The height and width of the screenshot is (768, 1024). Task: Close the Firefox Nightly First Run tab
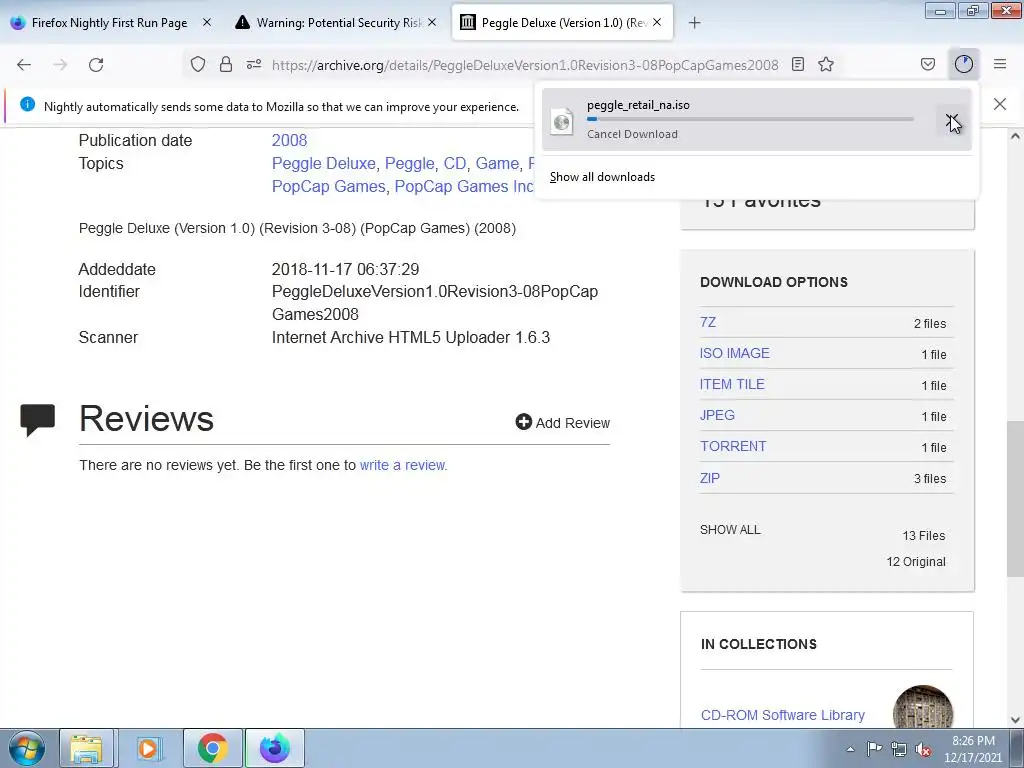click(207, 22)
